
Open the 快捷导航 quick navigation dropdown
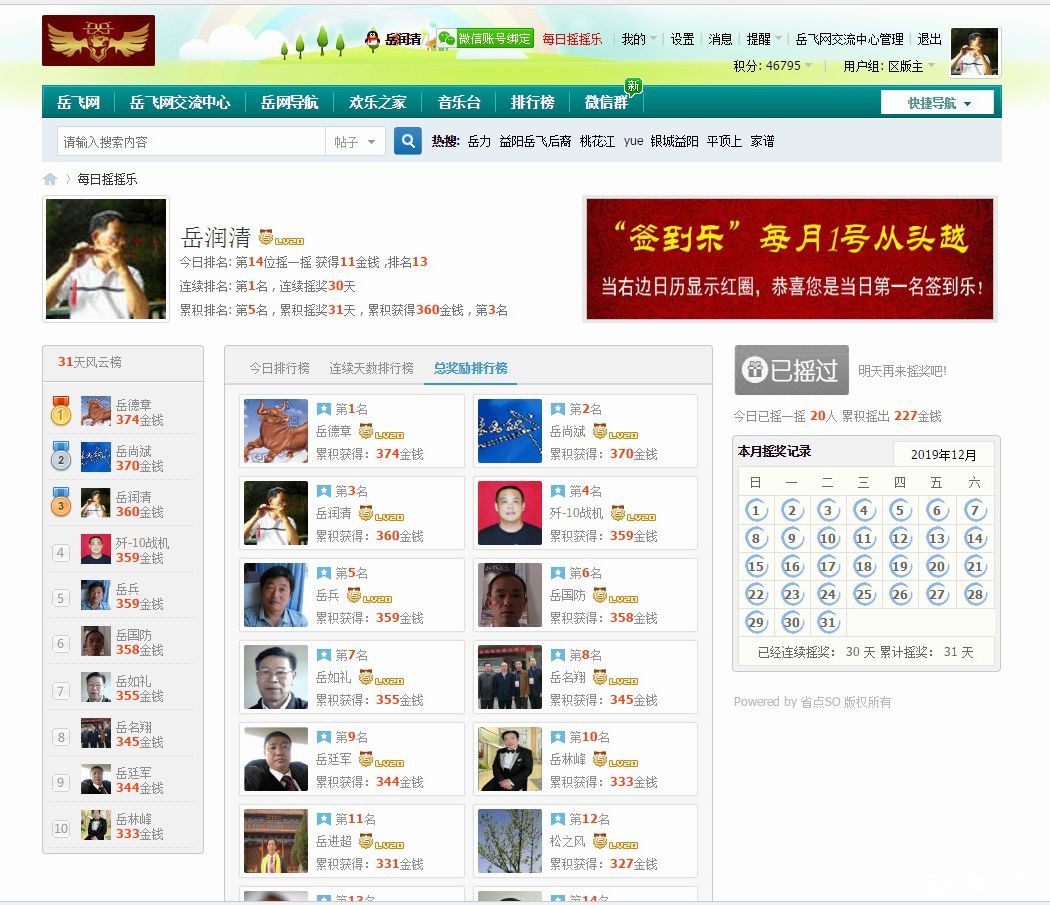tap(938, 103)
